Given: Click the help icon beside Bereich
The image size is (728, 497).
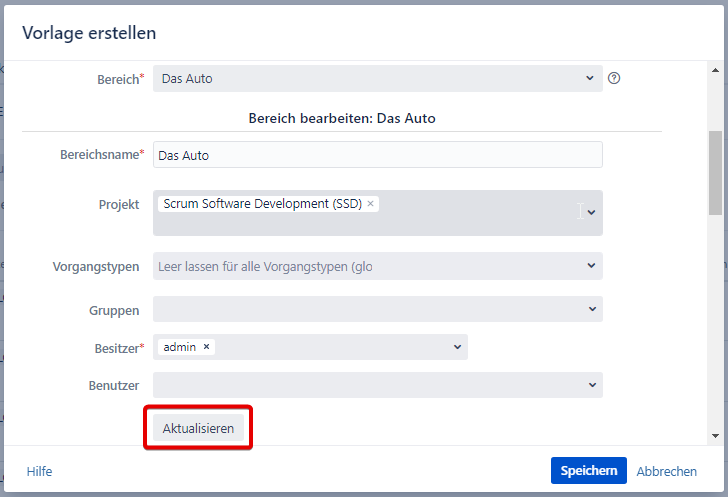Looking at the screenshot, I should tap(614, 78).
